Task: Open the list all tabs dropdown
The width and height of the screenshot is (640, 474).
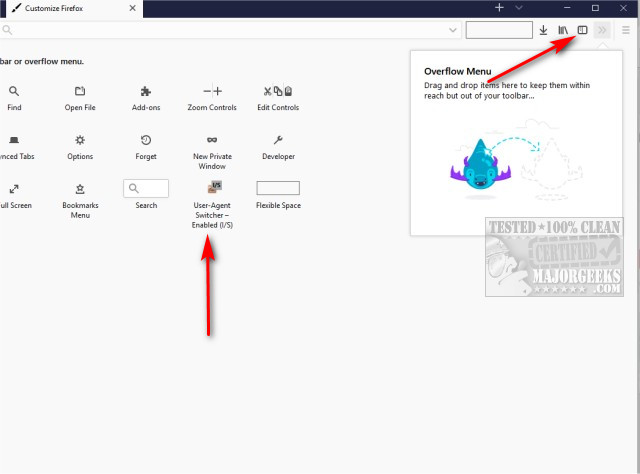Action: [519, 8]
